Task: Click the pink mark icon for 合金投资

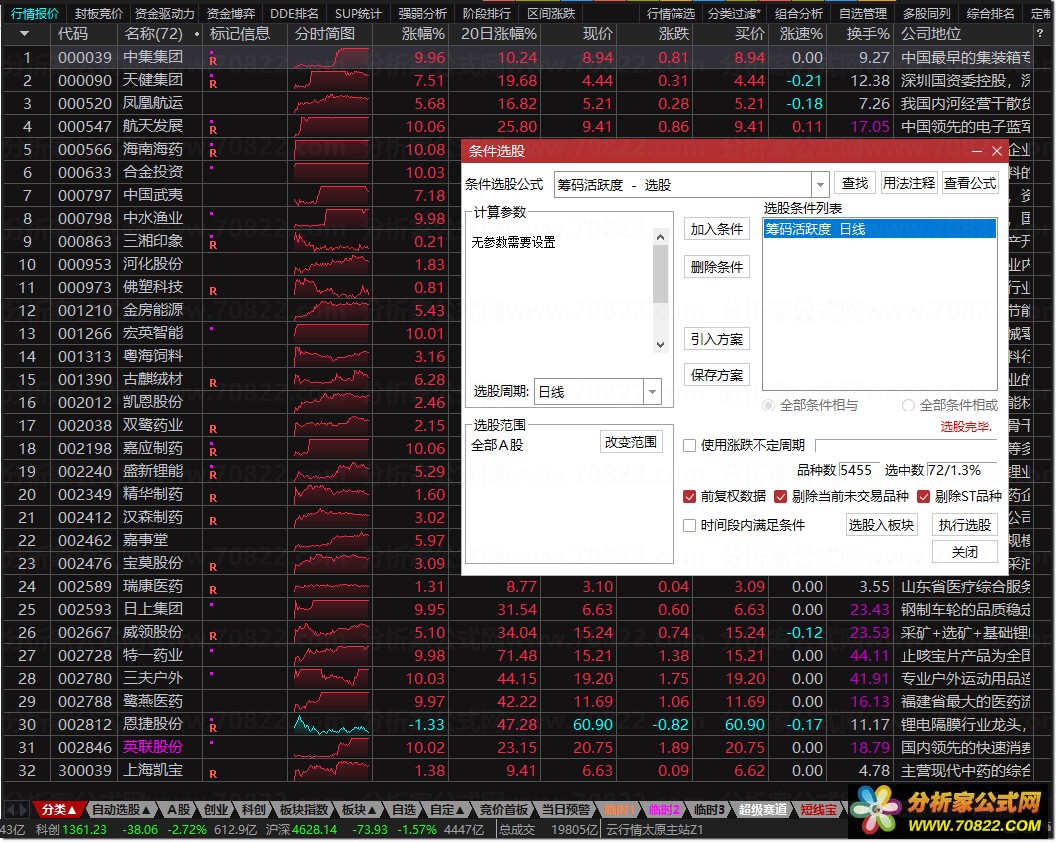Action: tap(212, 167)
